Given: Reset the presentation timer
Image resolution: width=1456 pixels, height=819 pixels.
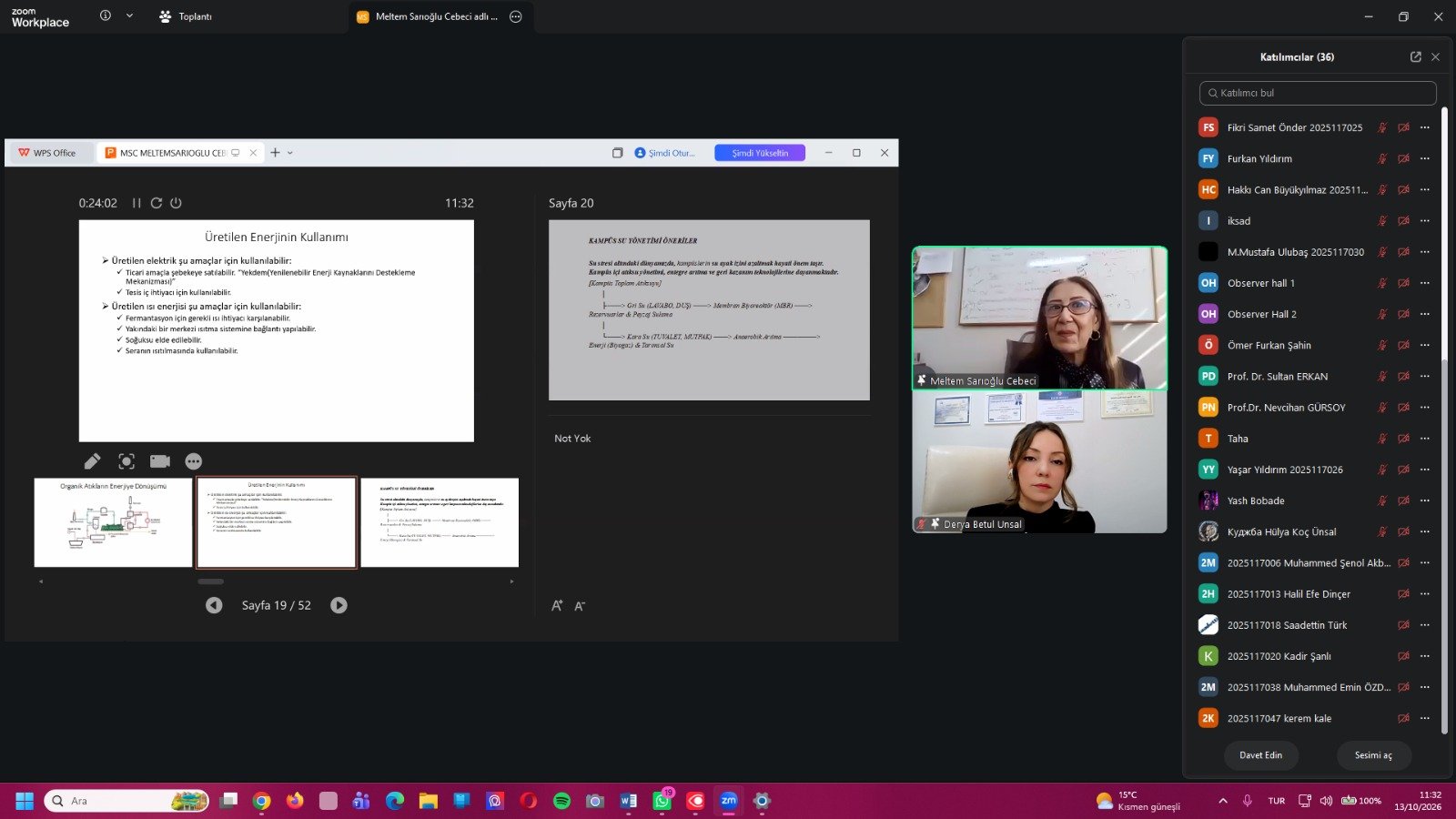Looking at the screenshot, I should click(157, 203).
